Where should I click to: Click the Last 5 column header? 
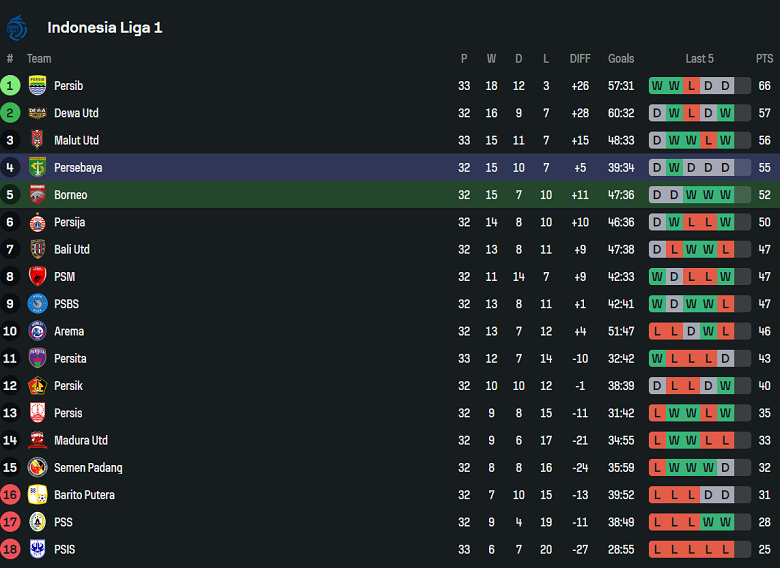tap(699, 59)
